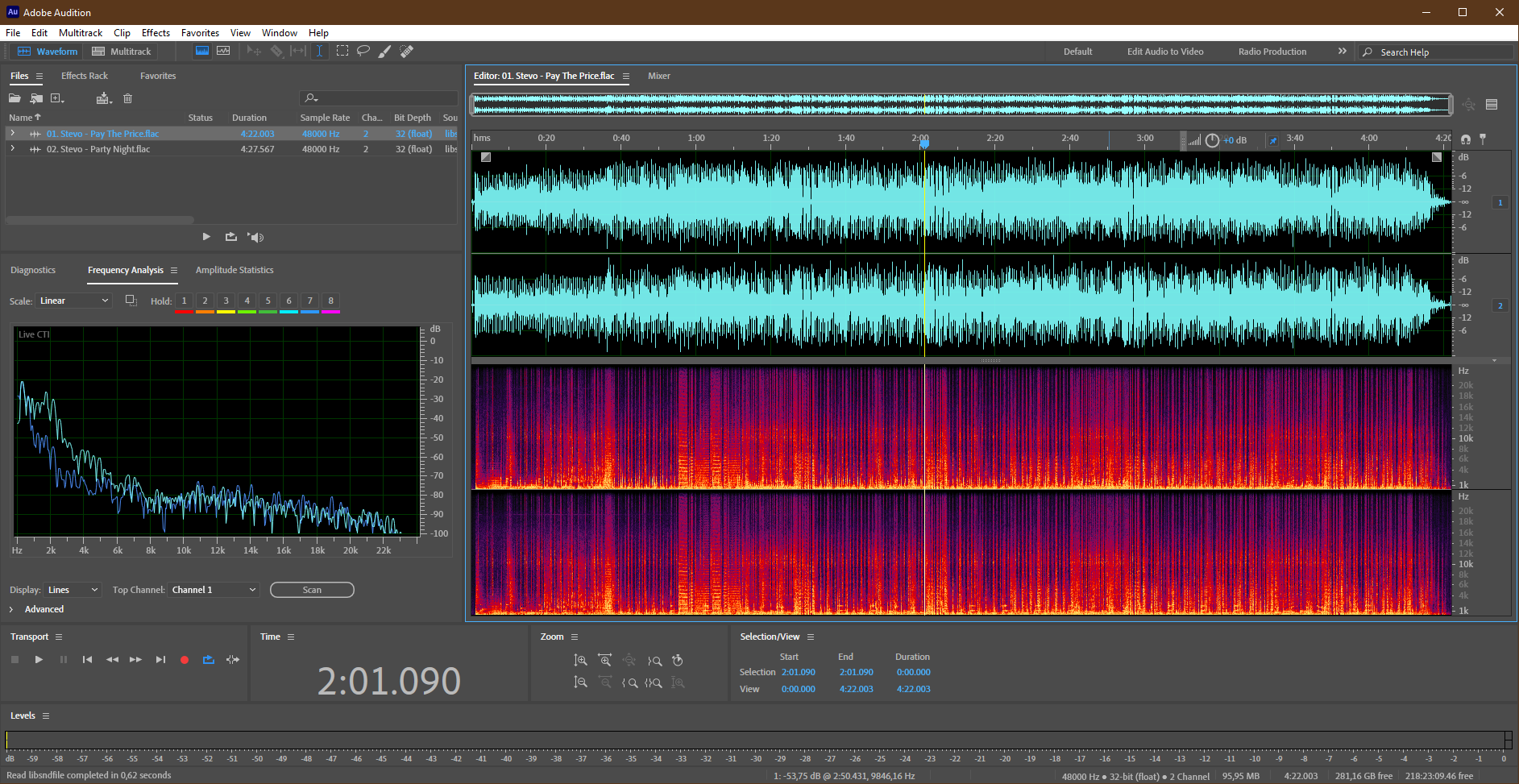Open Editor panel menu icon
This screenshot has width=1519, height=784.
[x=626, y=76]
